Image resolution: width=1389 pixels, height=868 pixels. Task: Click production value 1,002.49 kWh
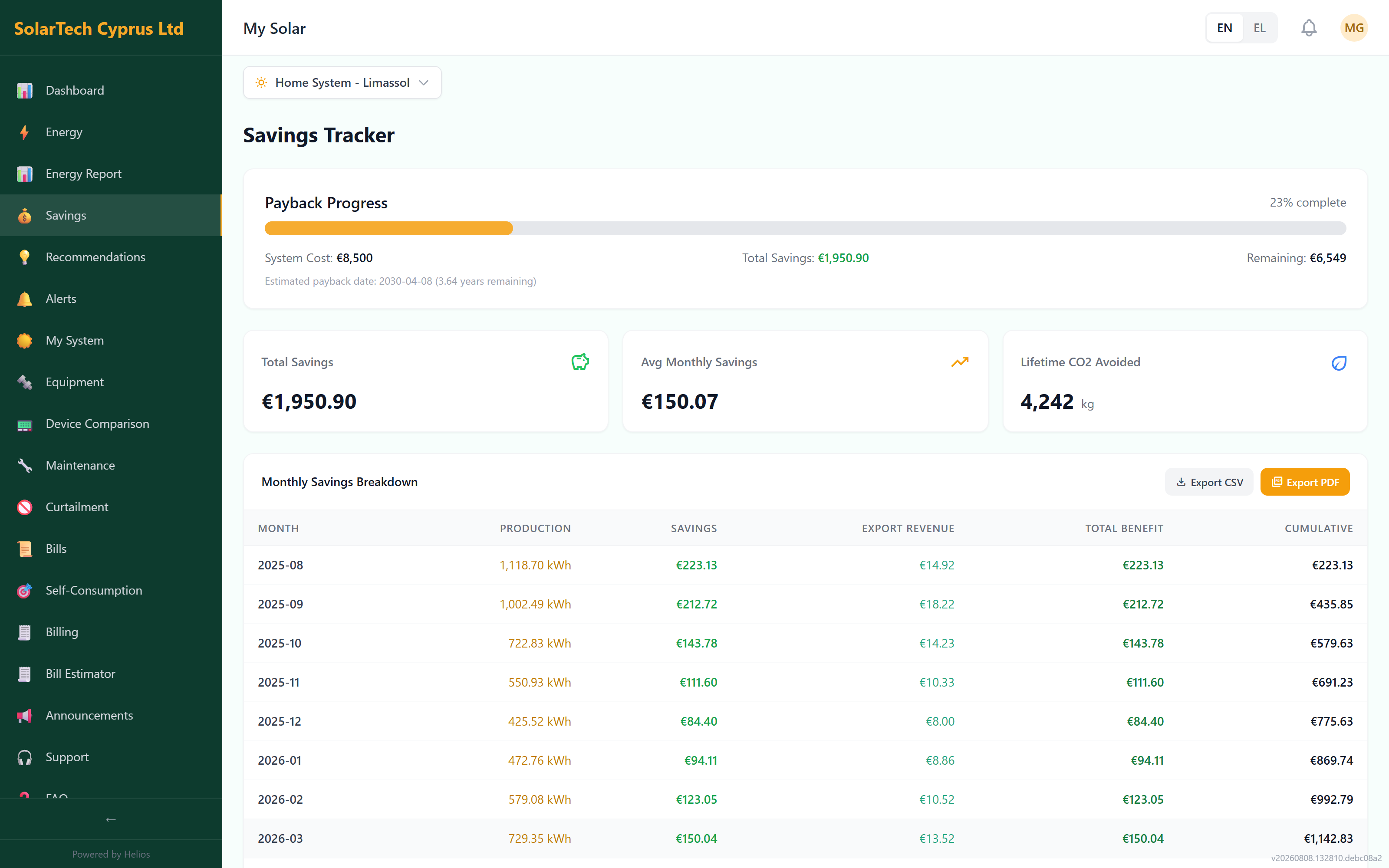(535, 605)
